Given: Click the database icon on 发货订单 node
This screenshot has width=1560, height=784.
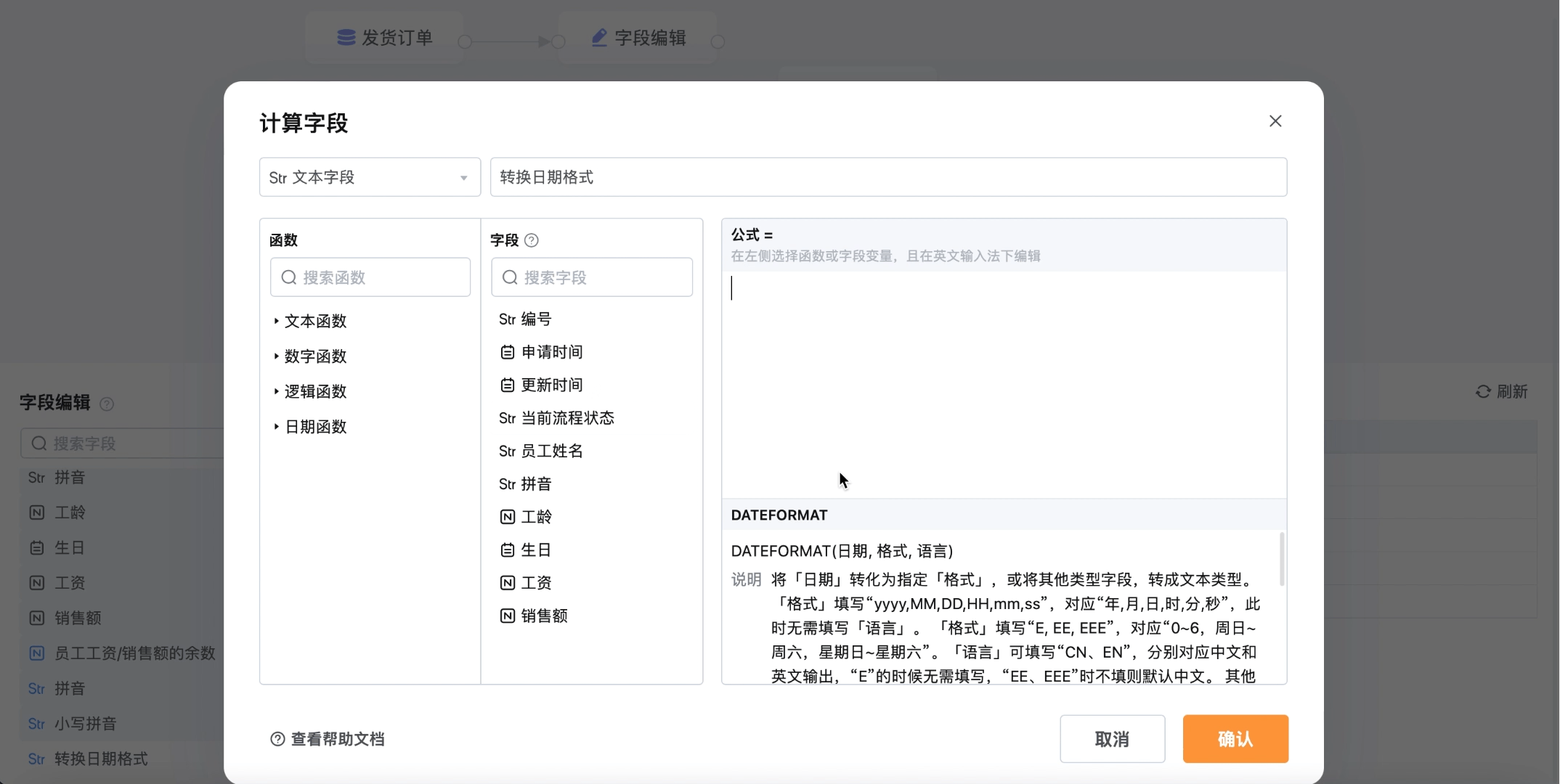Looking at the screenshot, I should (x=346, y=38).
